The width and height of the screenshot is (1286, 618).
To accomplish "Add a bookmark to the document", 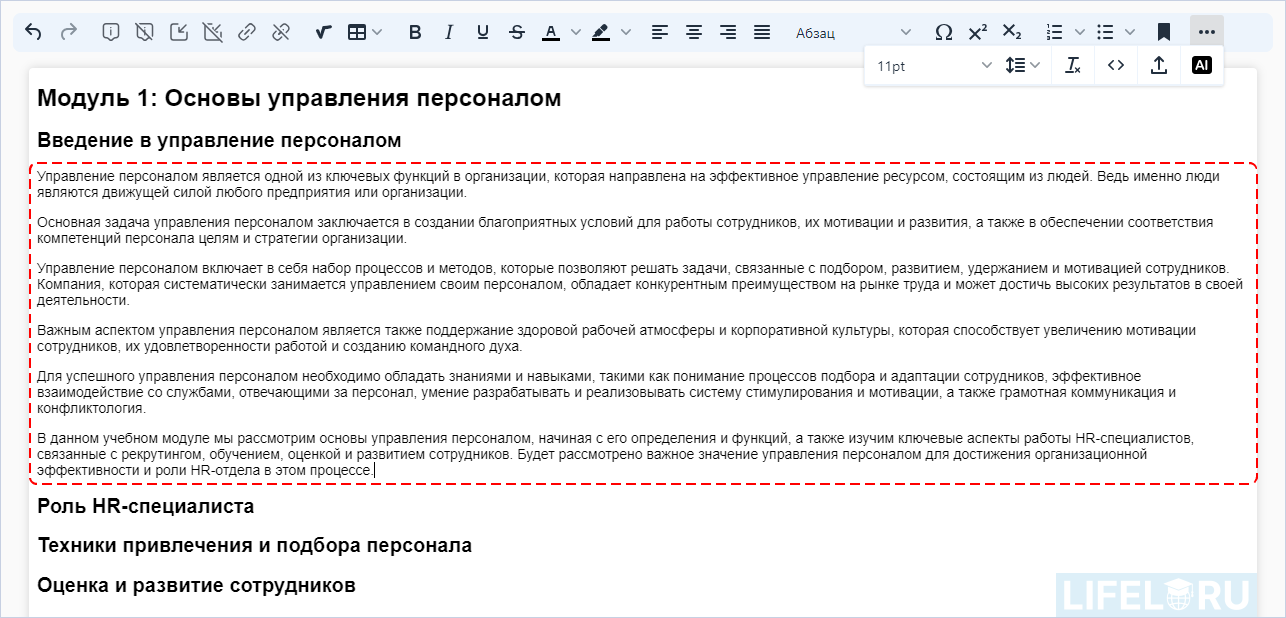I will [x=1163, y=31].
